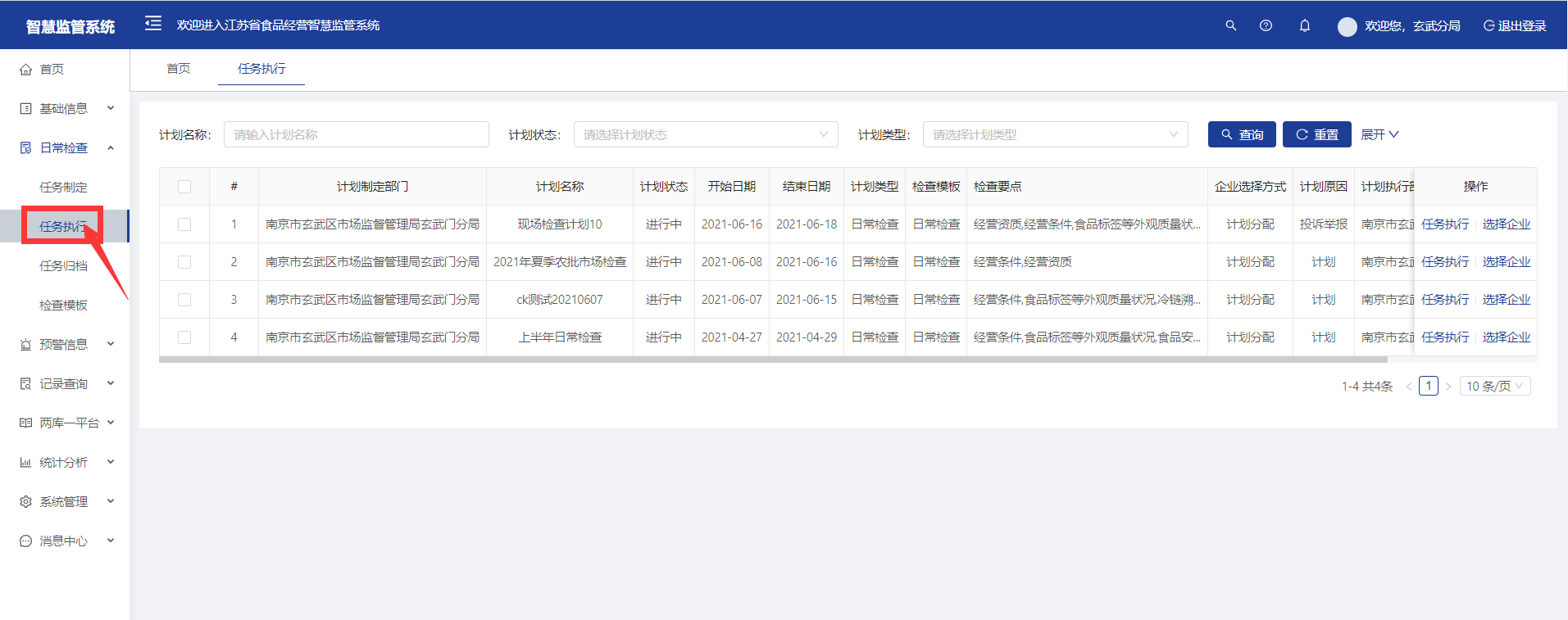Image resolution: width=1568 pixels, height=620 pixels.
Task: Toggle the select-all checkbox in table header
Action: [x=184, y=187]
